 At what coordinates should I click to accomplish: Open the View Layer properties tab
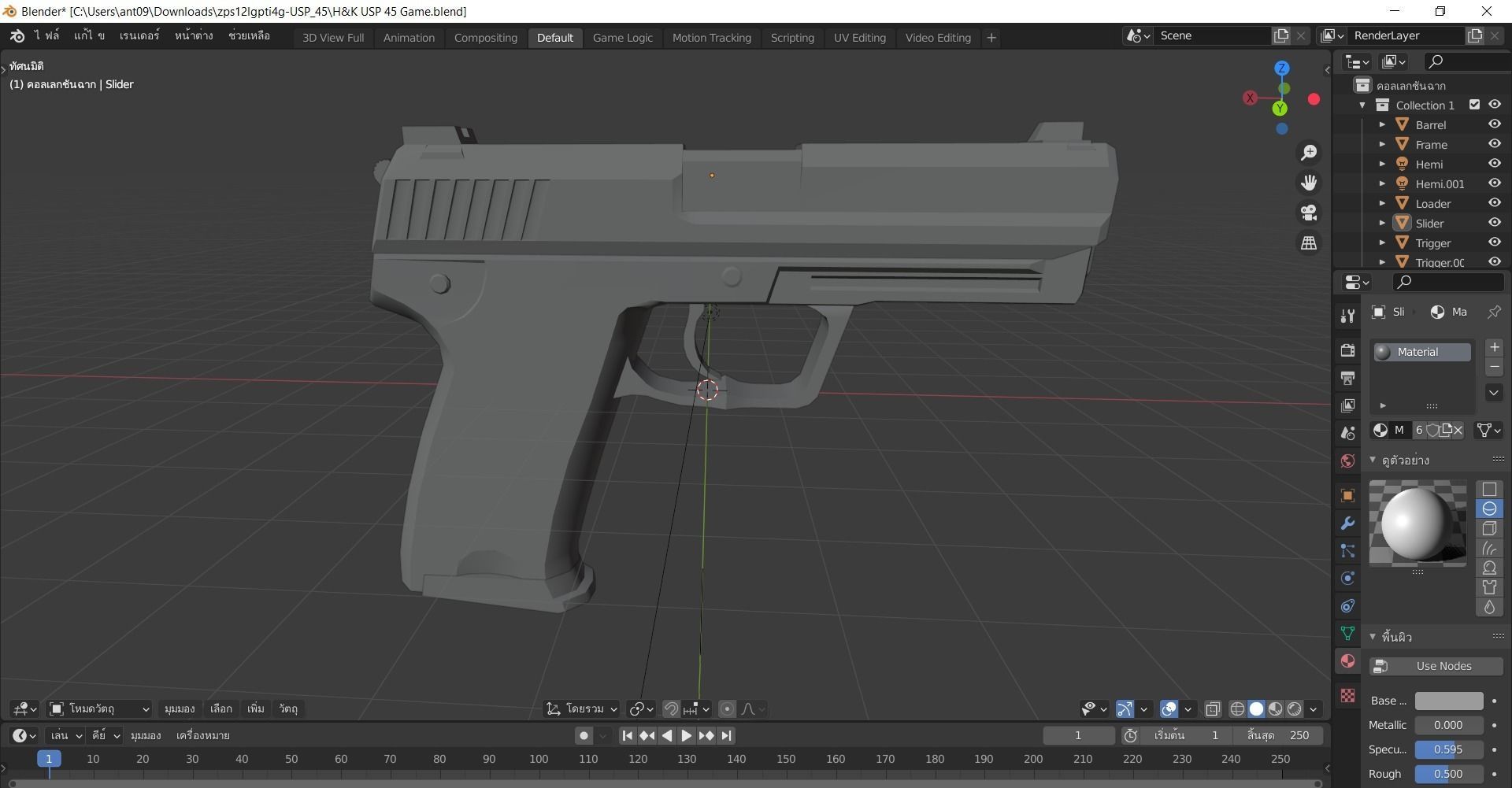(x=1347, y=405)
